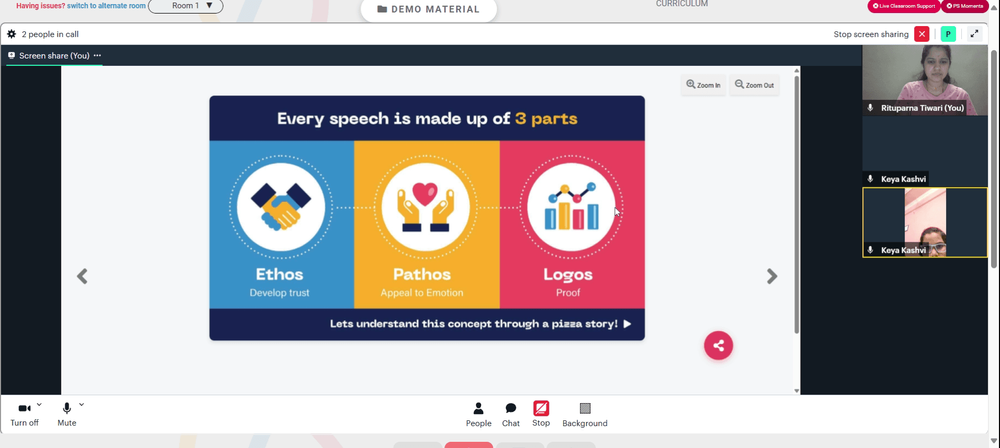The height and width of the screenshot is (448, 1000).
Task: Zoom In on the shared slide
Action: click(x=703, y=85)
